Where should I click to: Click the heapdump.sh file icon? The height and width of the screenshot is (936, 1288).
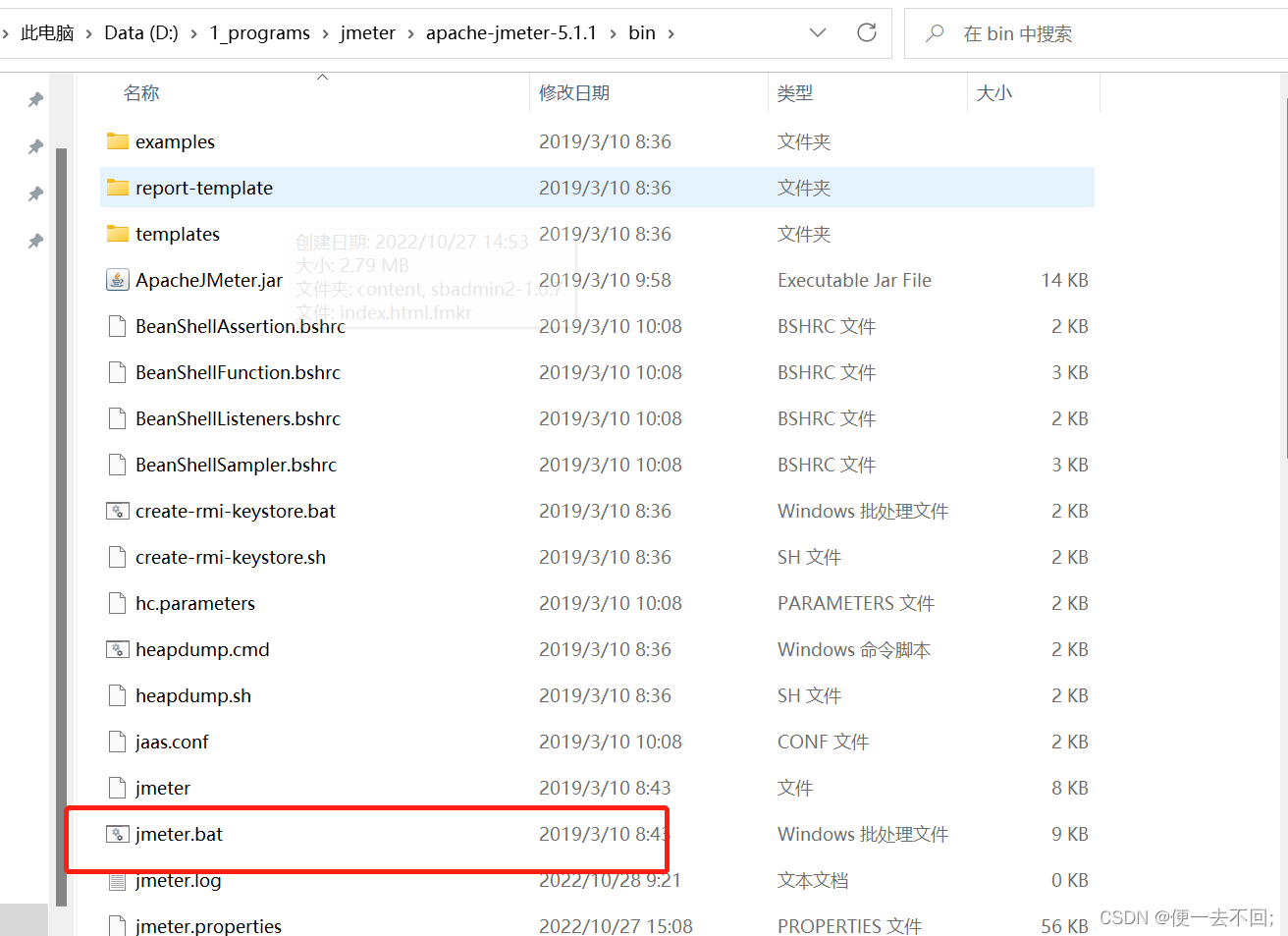point(118,695)
